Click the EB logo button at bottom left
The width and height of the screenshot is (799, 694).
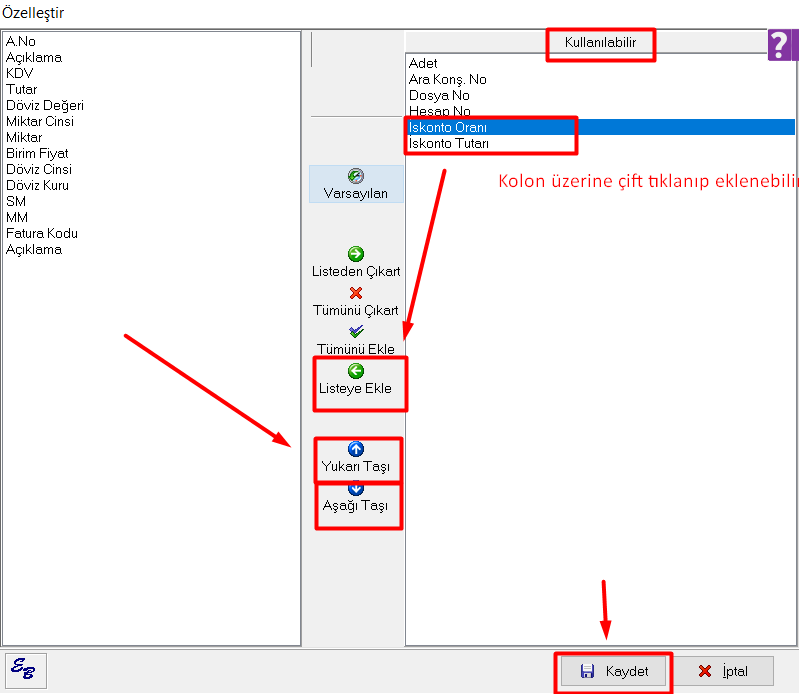pos(26,670)
